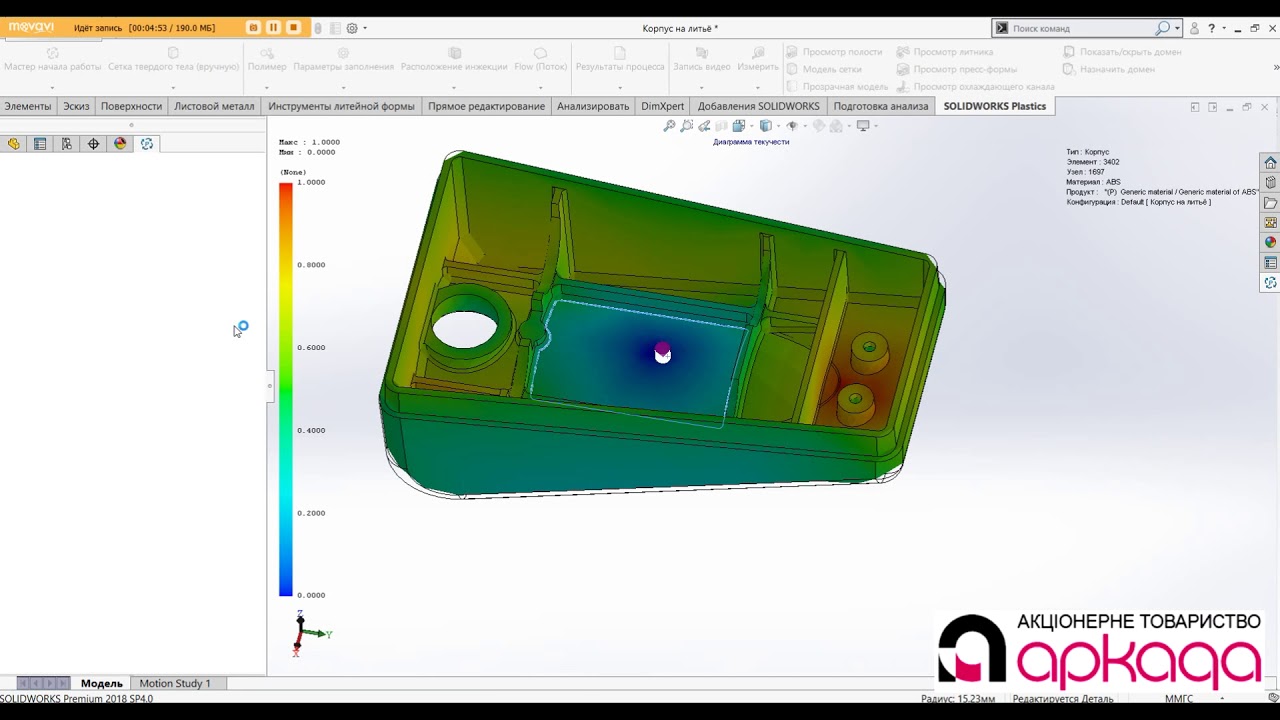Expand the Flow (Поток) dropdown arrow
Viewport: 1280px width, 720px height.
pos(540,87)
